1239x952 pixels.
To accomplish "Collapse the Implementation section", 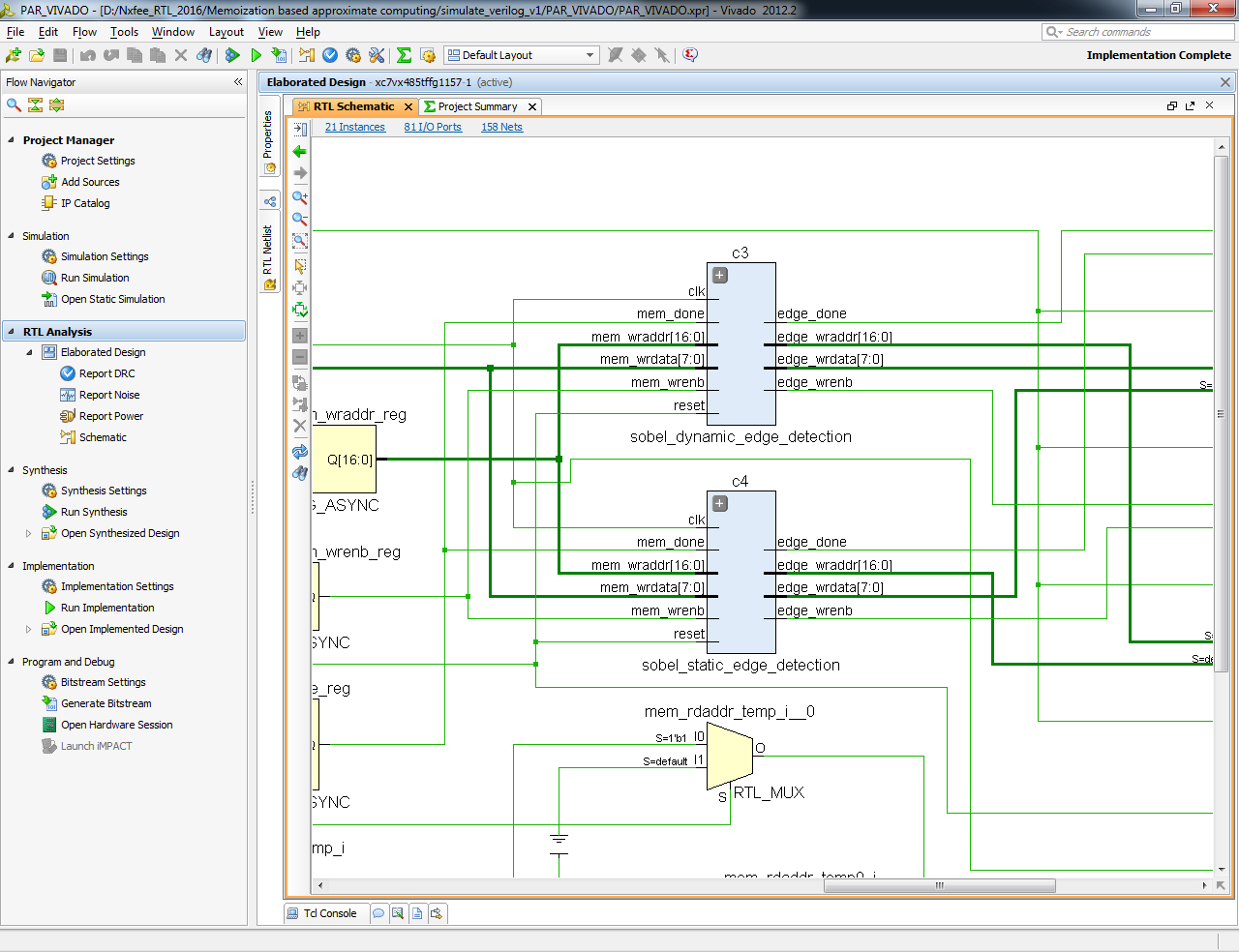I will tap(12, 565).
